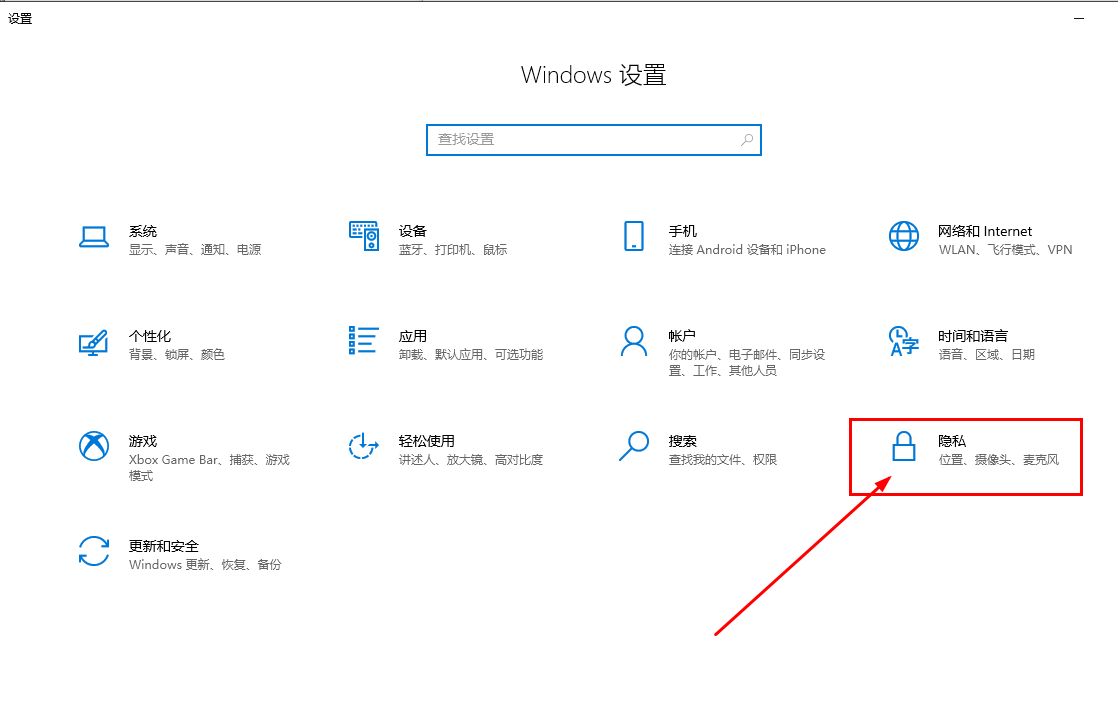
Task: Select 轻松使用 settings title
Action: click(426, 441)
